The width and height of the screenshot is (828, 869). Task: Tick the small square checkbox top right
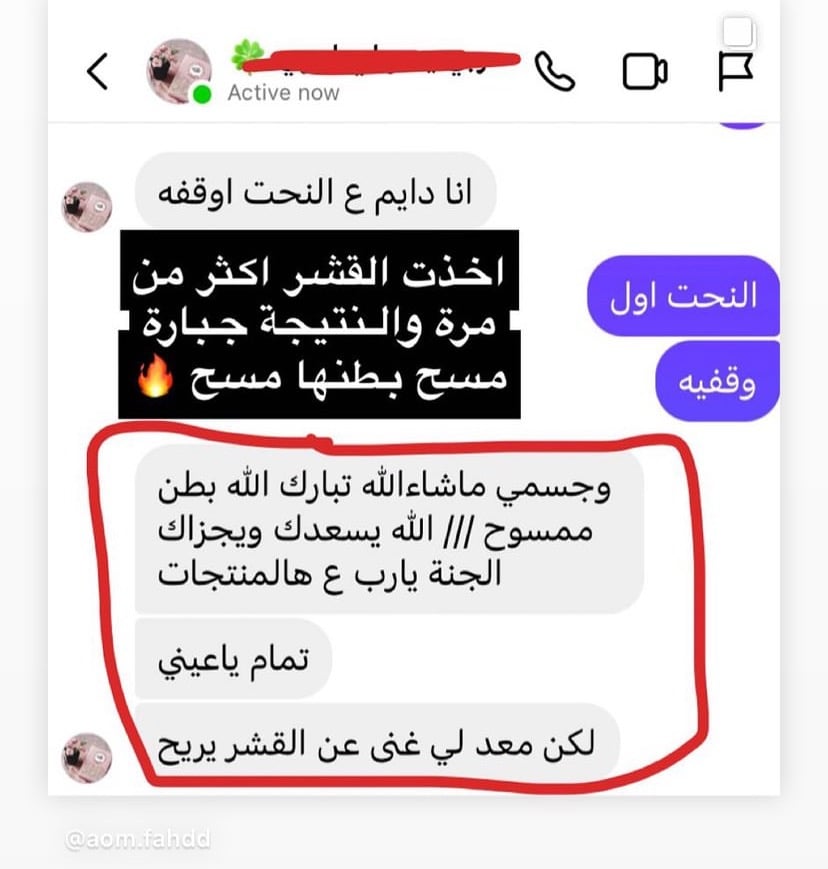tap(738, 31)
